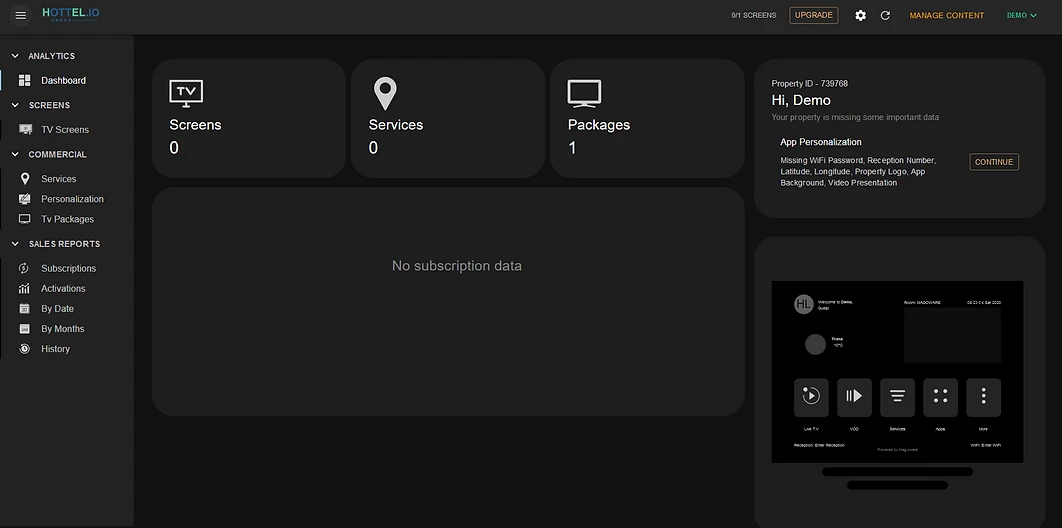Click the Live TV icon in preview
1062x528 pixels.
pos(811,397)
